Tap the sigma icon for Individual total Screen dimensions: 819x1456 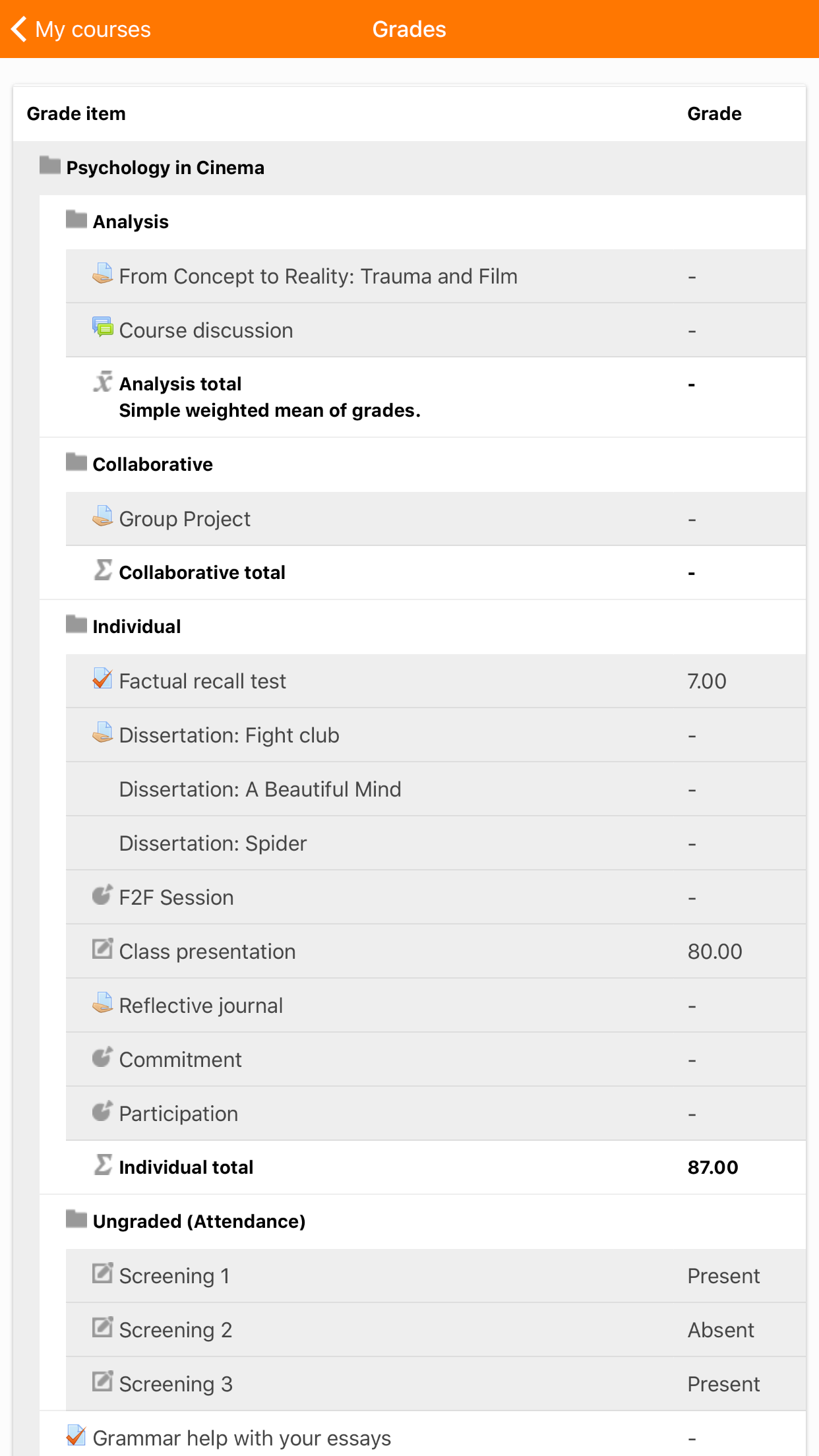102,1165
